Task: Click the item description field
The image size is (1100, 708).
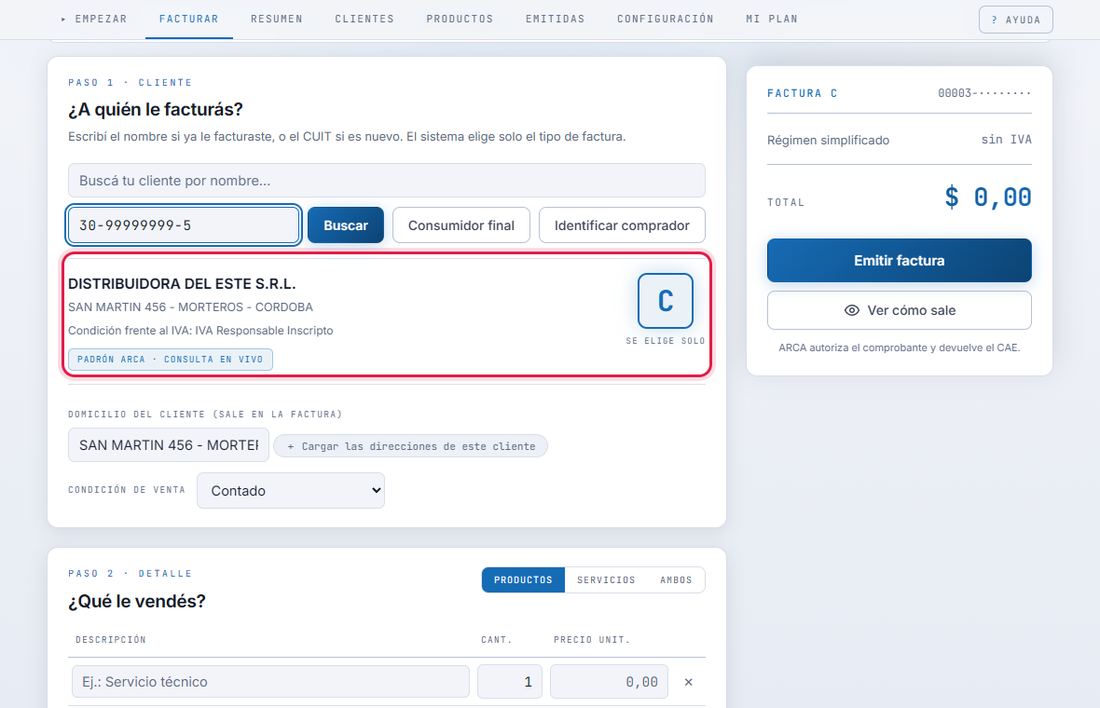Action: coord(271,681)
